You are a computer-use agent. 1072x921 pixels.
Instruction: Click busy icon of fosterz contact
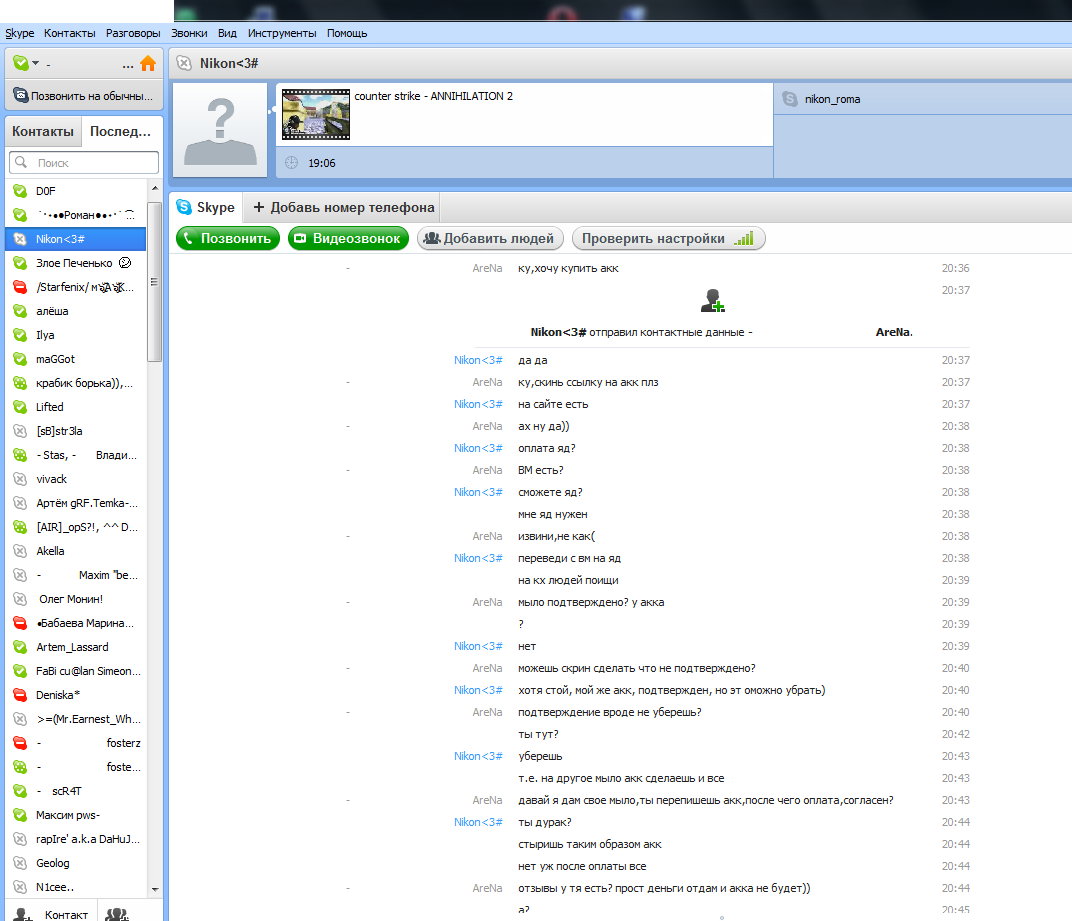tap(20, 743)
